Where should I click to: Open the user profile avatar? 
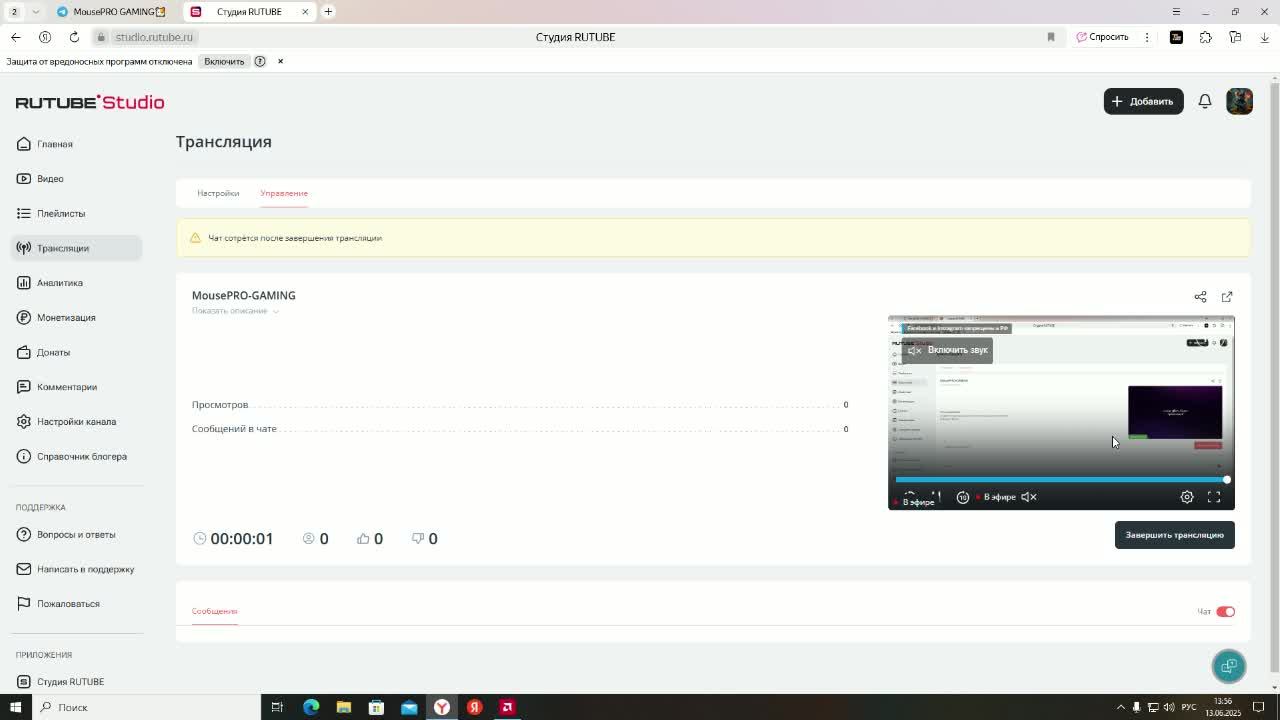tap(1239, 101)
